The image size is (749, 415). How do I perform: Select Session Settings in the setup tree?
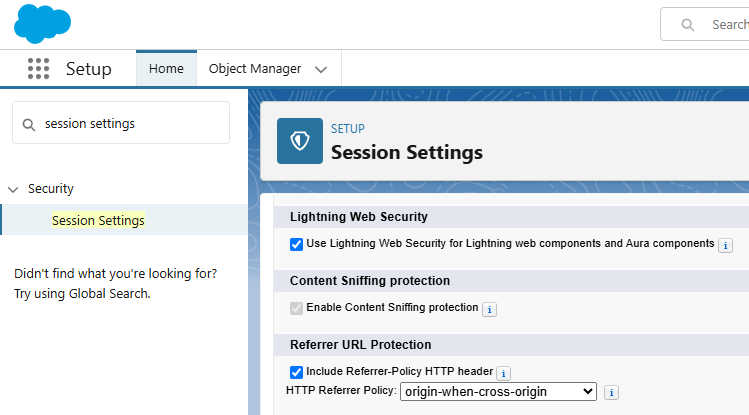click(98, 220)
